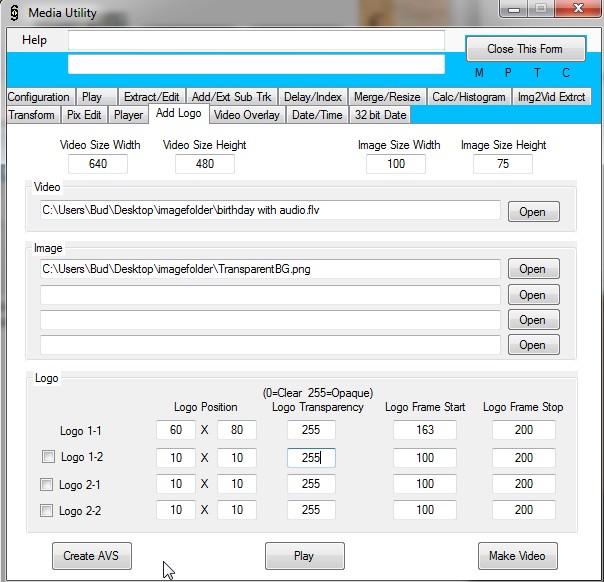
Task: Click the TransparentBG.png image path field
Action: click(270, 269)
